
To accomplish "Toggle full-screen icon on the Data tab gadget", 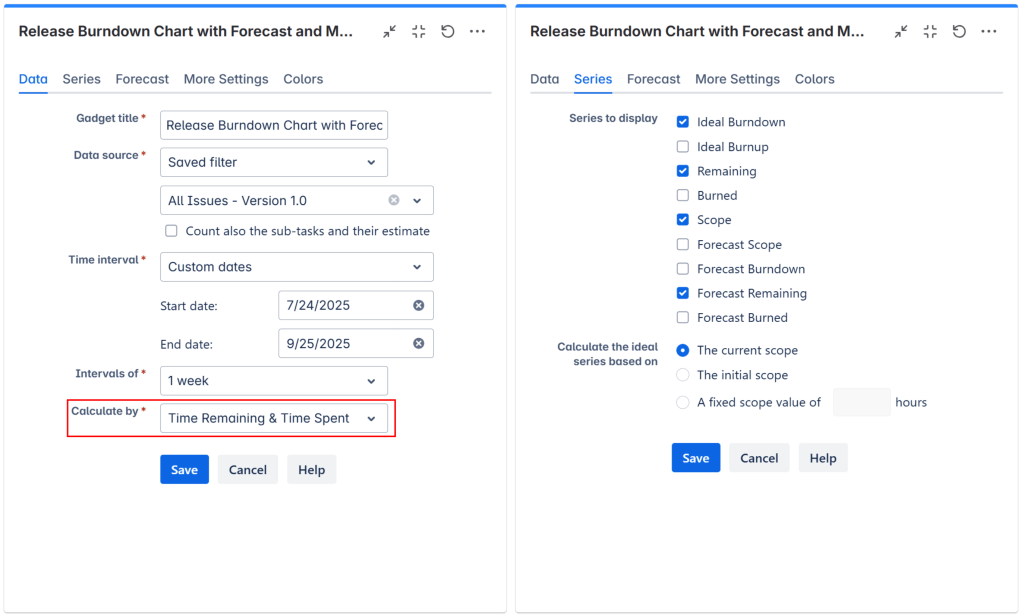I will point(419,32).
